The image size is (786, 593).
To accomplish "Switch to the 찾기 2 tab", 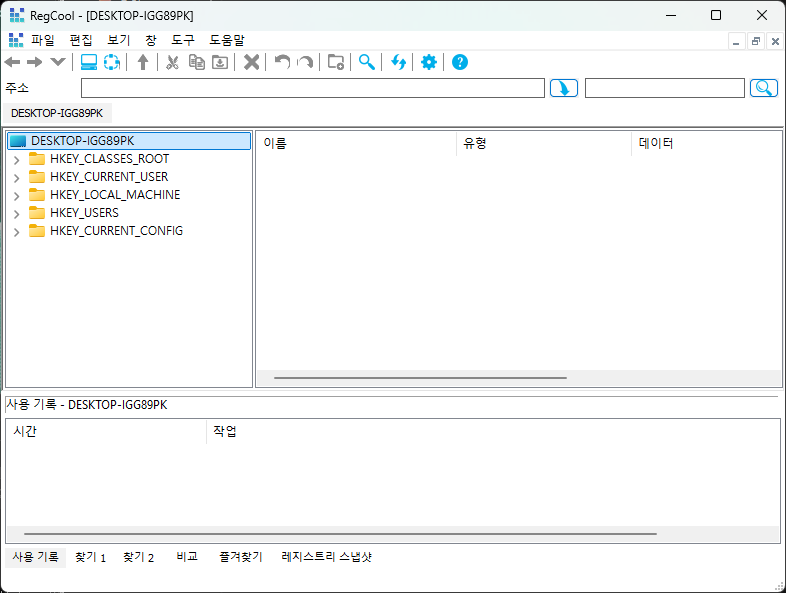I will (138, 557).
